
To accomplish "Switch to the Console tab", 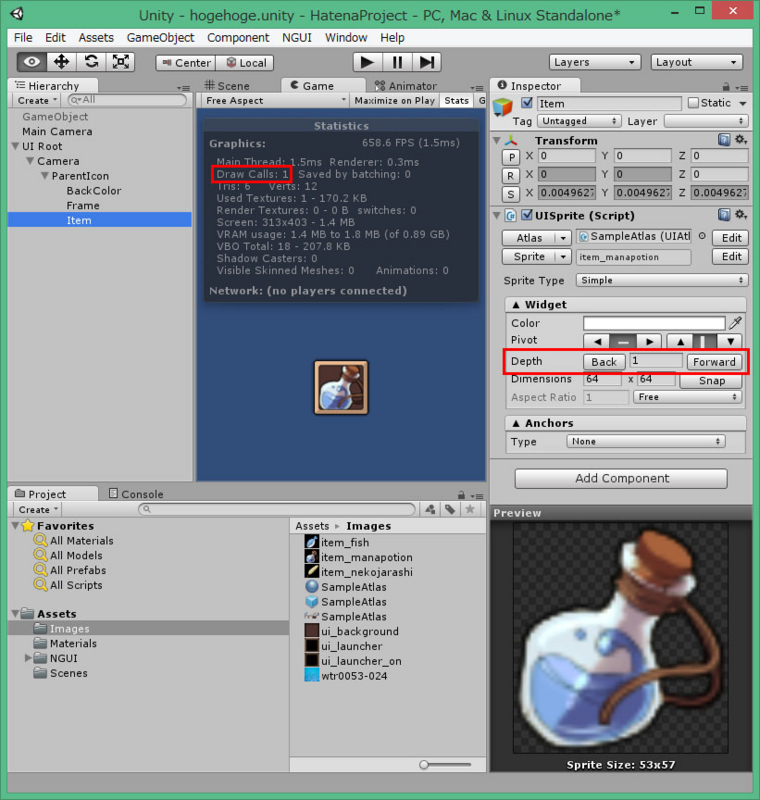I will coord(136,494).
